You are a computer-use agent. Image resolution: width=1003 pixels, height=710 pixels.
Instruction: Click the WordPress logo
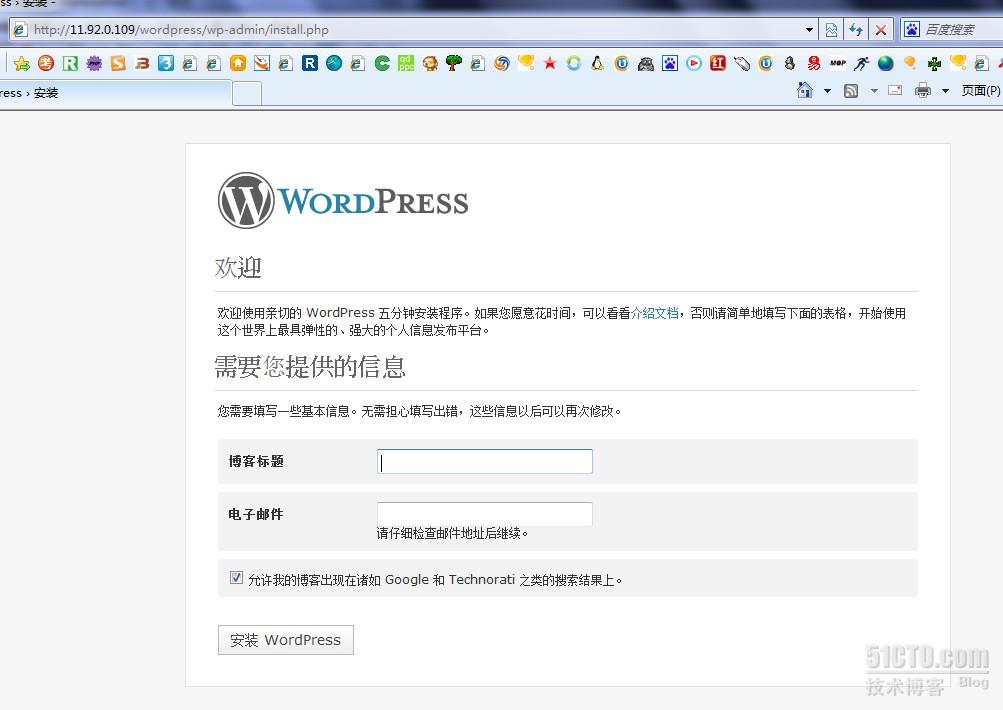(x=343, y=201)
